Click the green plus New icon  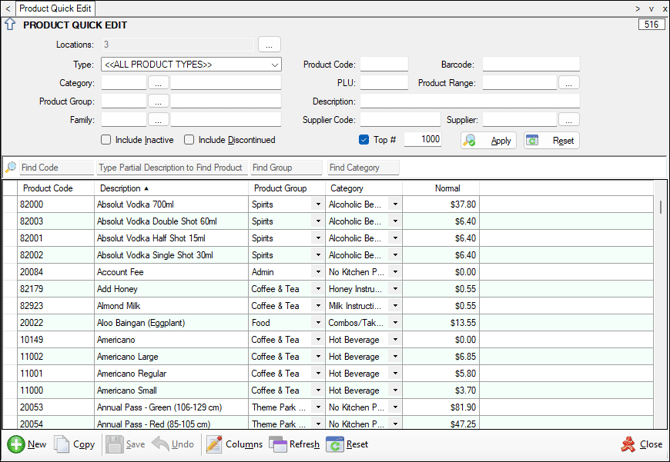coord(16,444)
